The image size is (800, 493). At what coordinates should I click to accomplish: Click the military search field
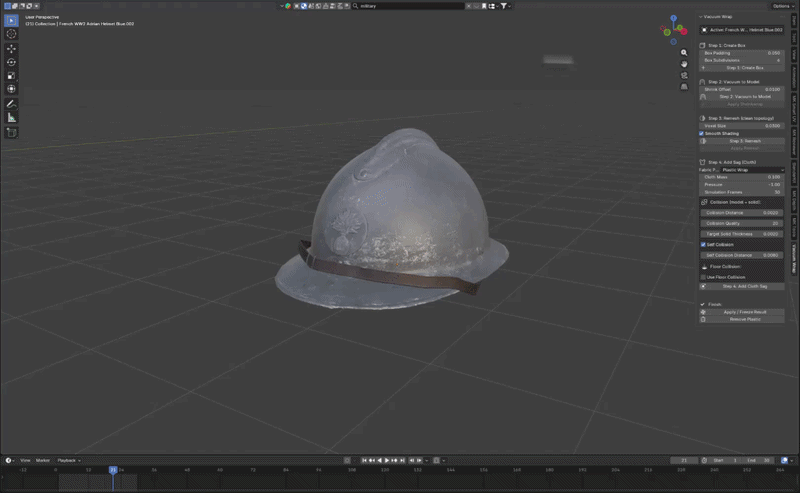point(407,6)
